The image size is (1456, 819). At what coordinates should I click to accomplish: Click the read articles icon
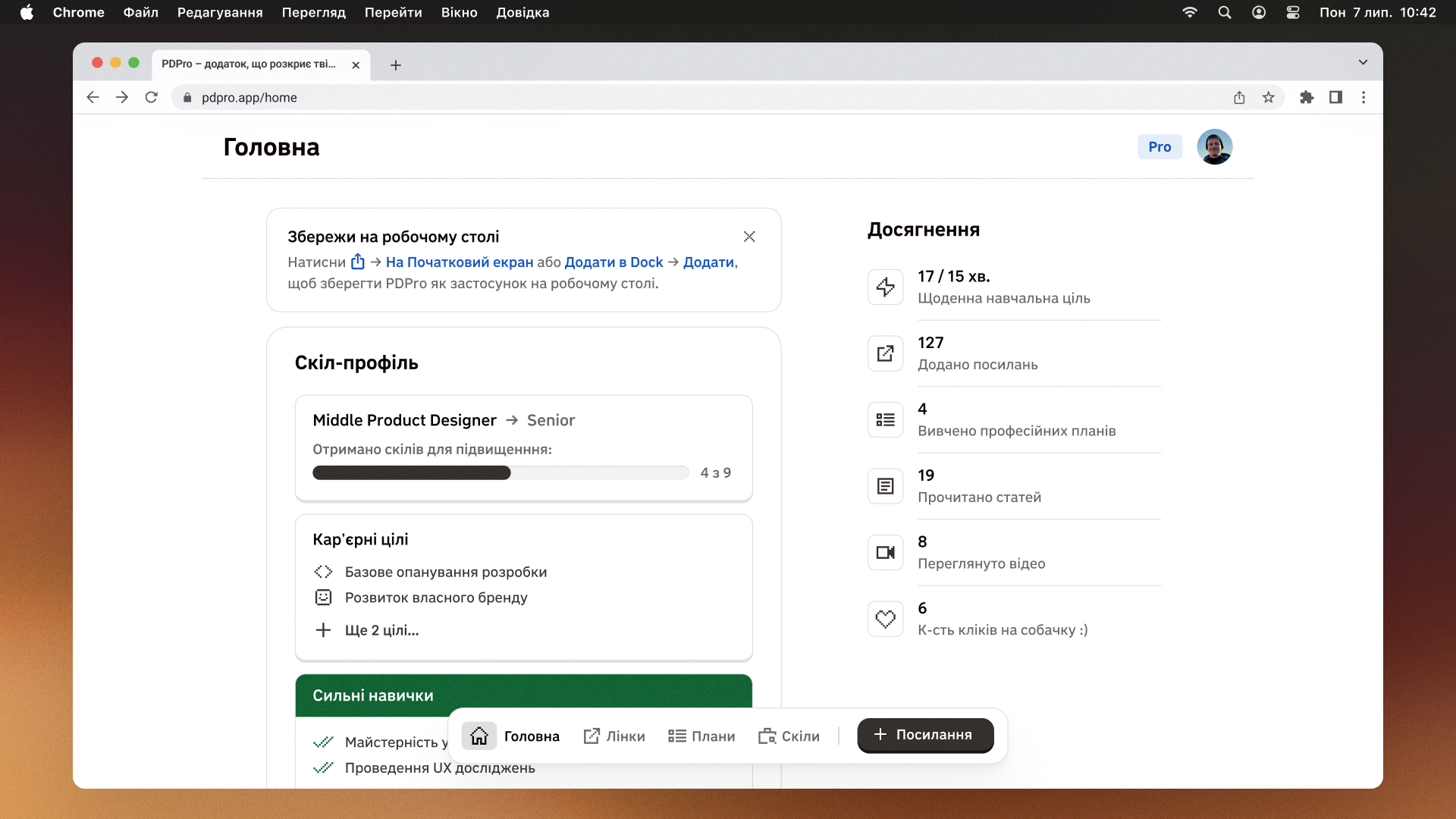885,486
